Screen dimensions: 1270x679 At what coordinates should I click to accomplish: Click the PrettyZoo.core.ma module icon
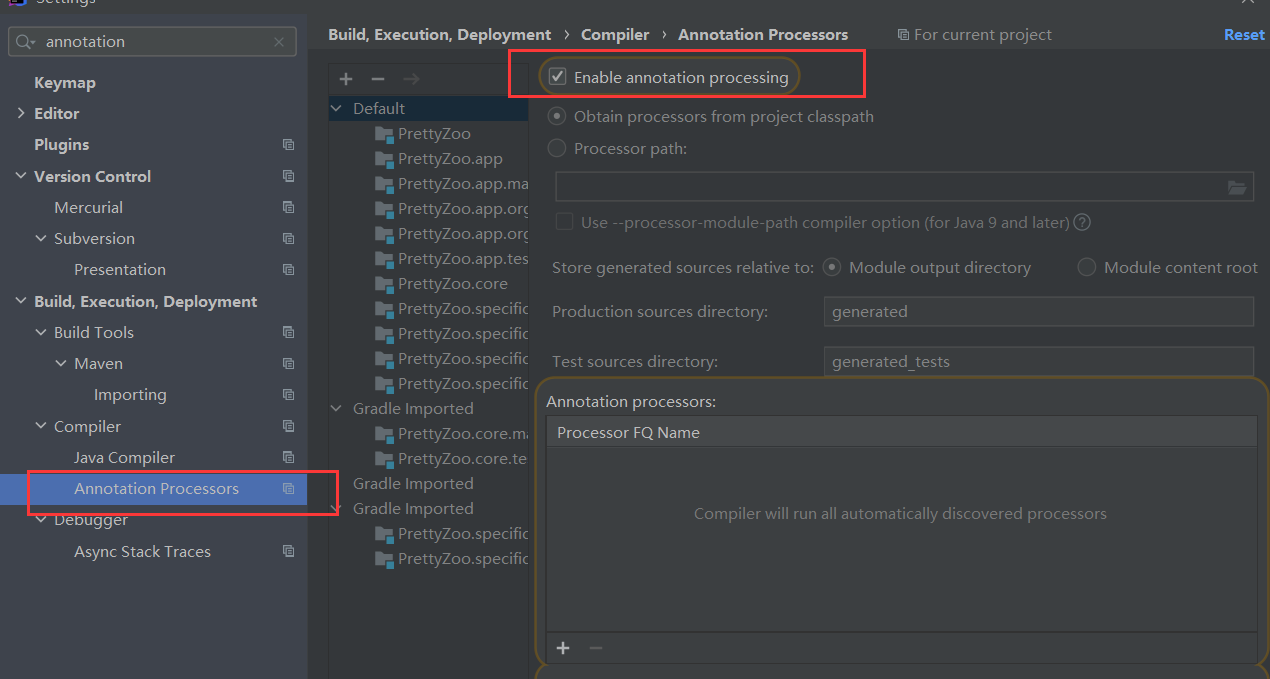click(384, 434)
